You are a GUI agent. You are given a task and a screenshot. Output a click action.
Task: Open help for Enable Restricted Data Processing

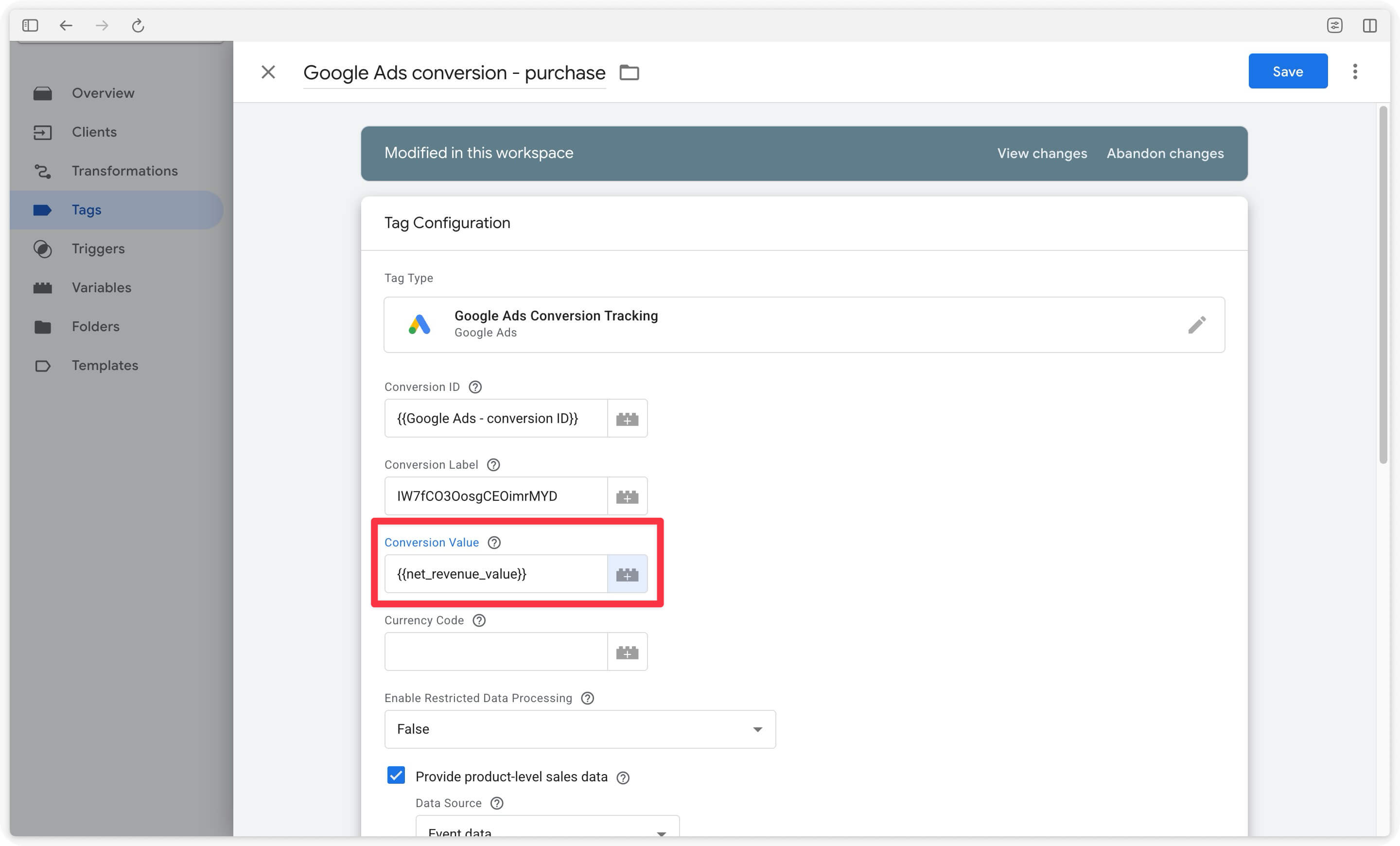pyautogui.click(x=588, y=698)
